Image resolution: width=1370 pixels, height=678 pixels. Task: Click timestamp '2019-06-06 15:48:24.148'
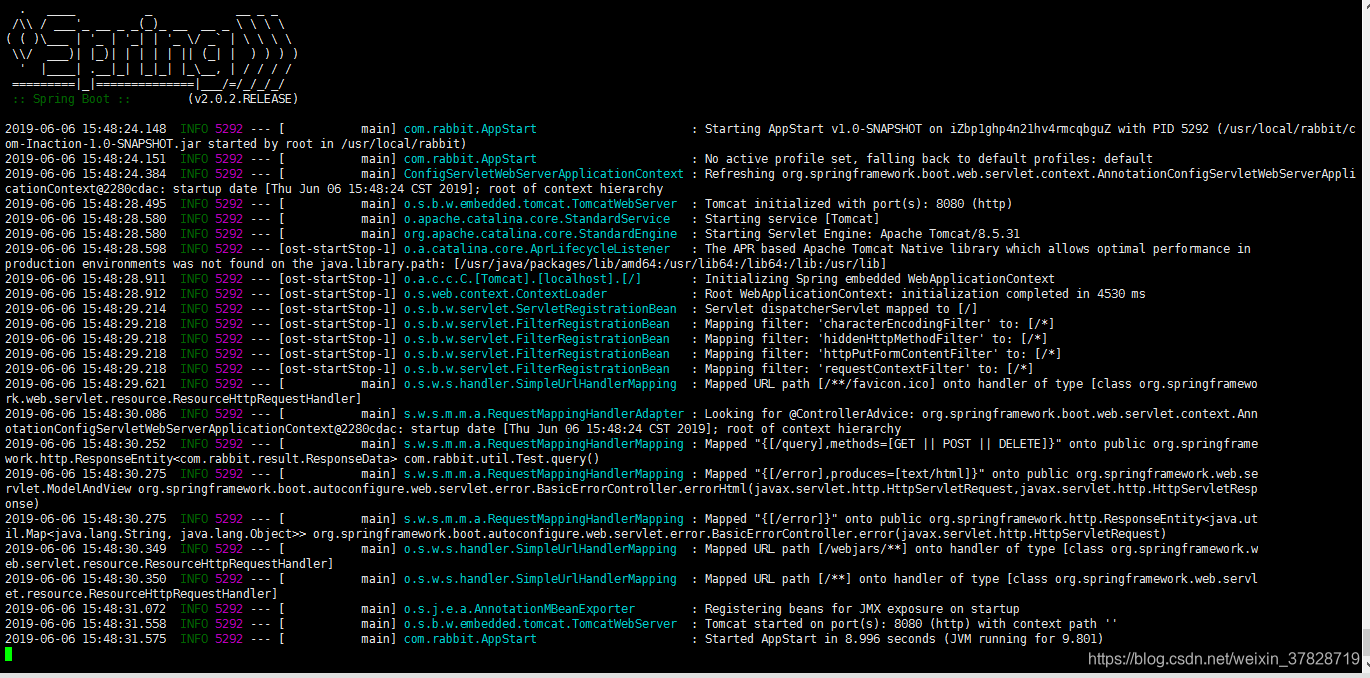[x=85, y=129]
